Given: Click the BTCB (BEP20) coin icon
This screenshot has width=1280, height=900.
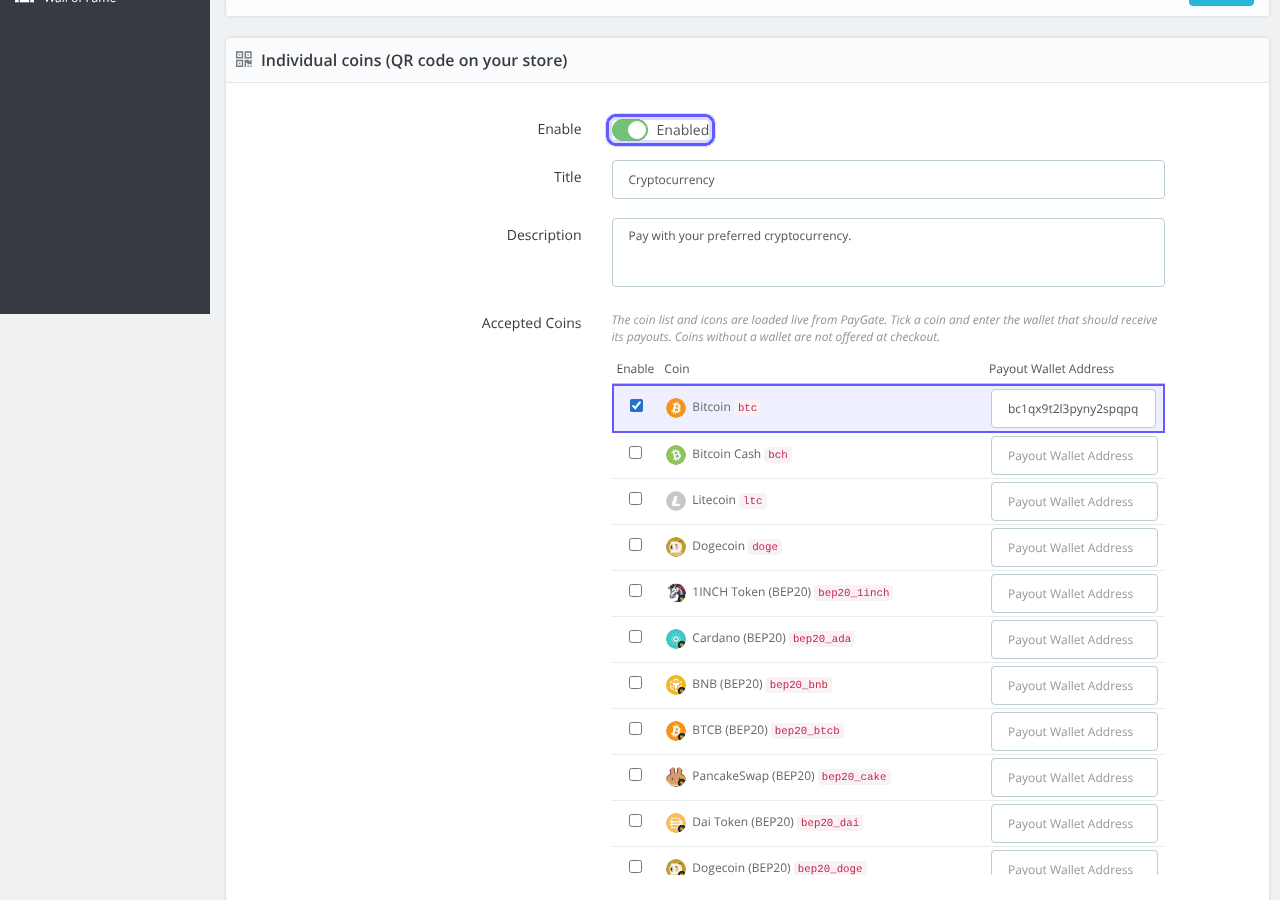Looking at the screenshot, I should point(676,731).
